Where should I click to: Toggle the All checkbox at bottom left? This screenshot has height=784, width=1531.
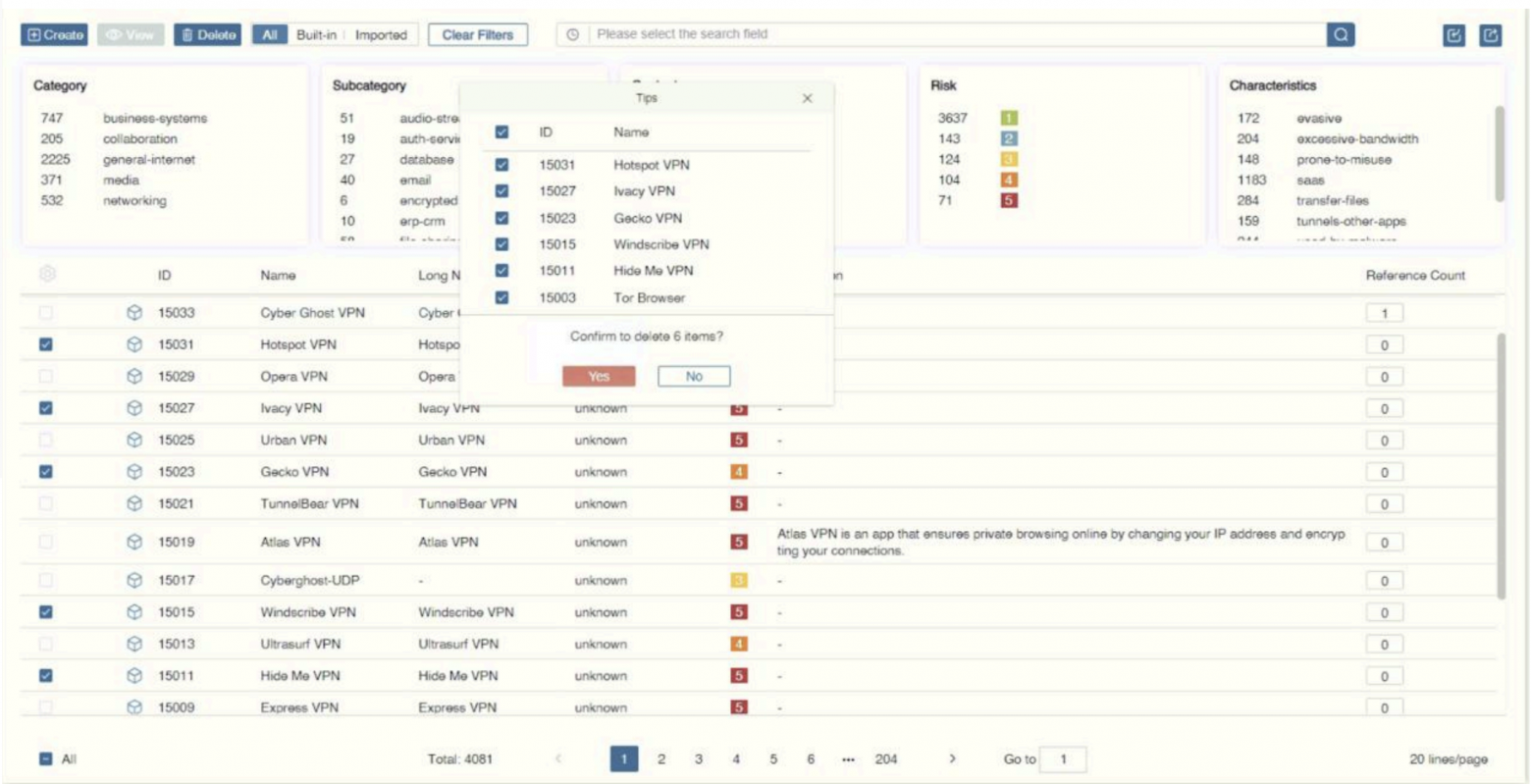pos(46,758)
